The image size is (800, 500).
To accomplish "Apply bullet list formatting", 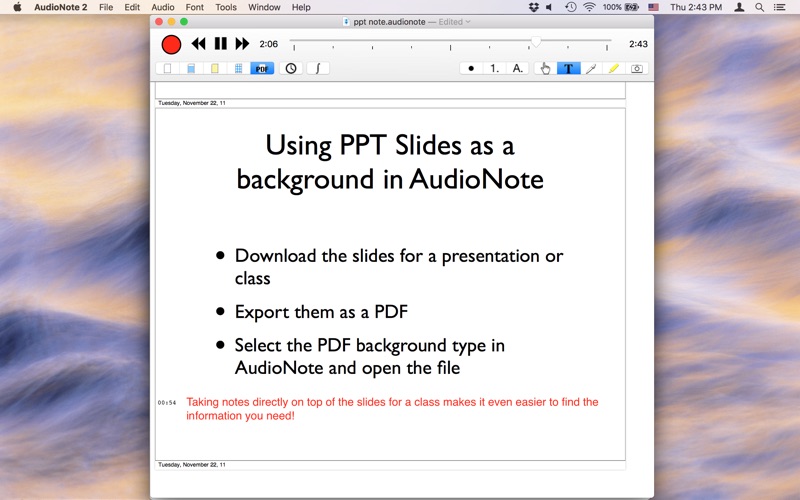I will coord(471,68).
